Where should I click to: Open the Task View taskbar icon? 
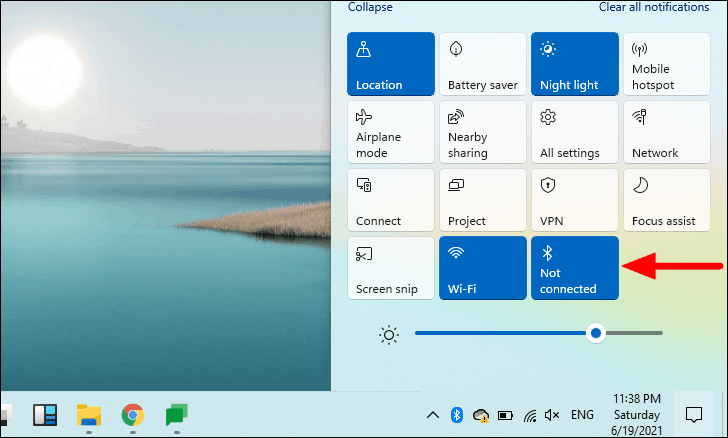pyautogui.click(x=45, y=415)
